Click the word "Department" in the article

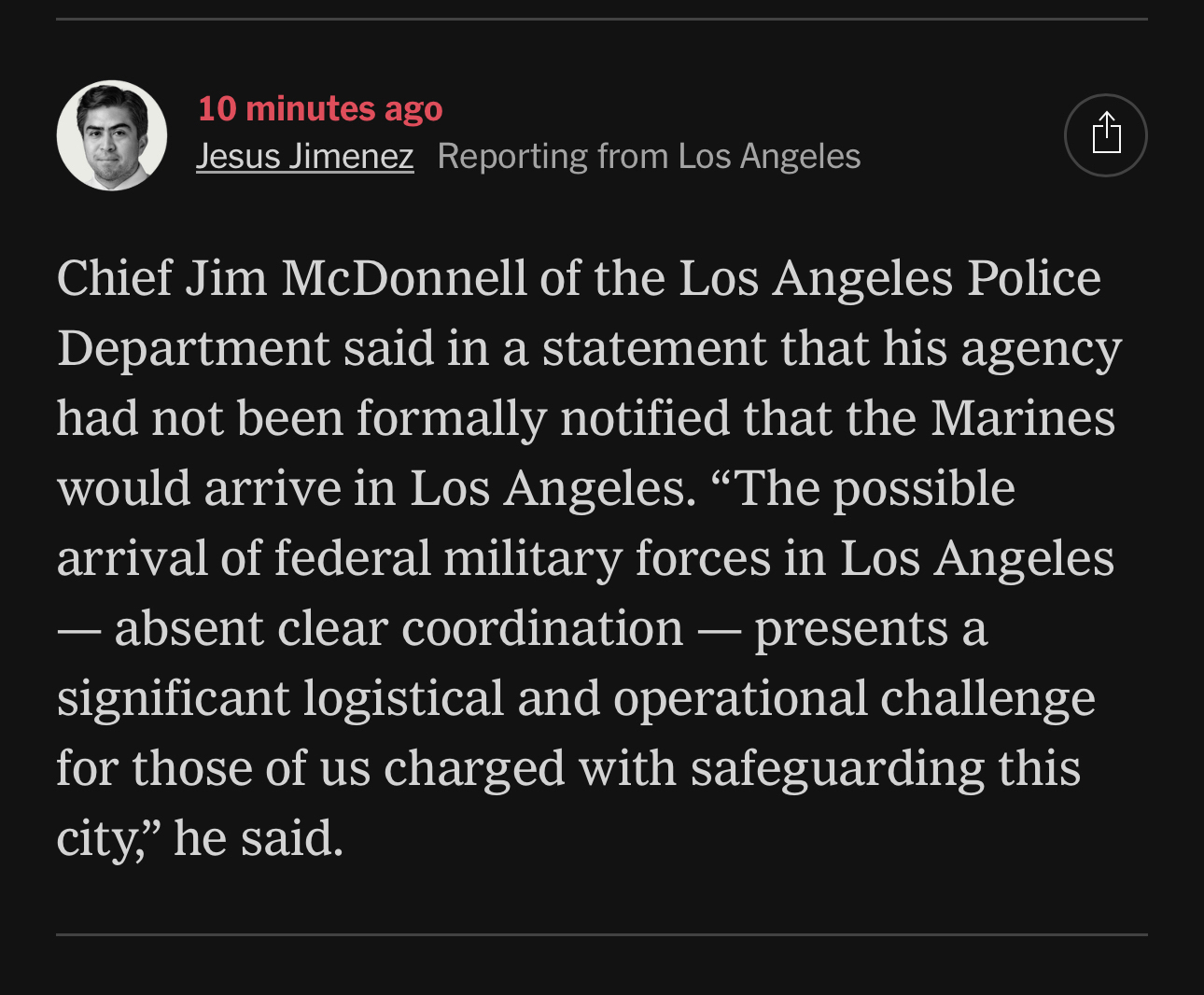tap(193, 348)
